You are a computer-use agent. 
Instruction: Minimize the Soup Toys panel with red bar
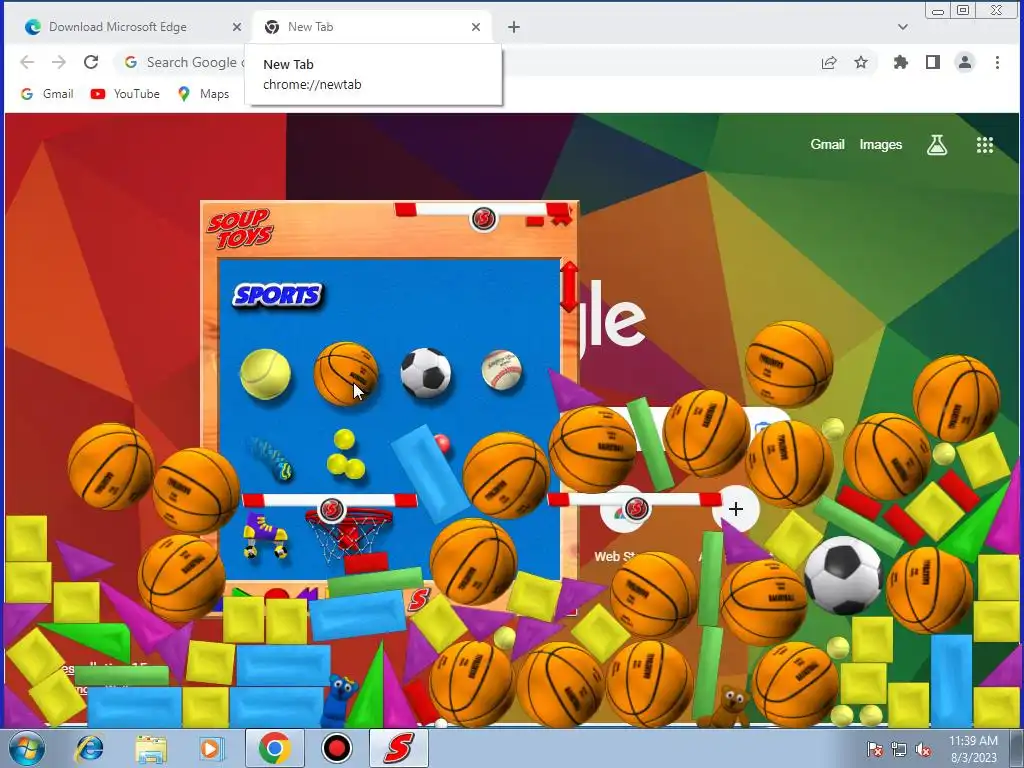[534, 222]
